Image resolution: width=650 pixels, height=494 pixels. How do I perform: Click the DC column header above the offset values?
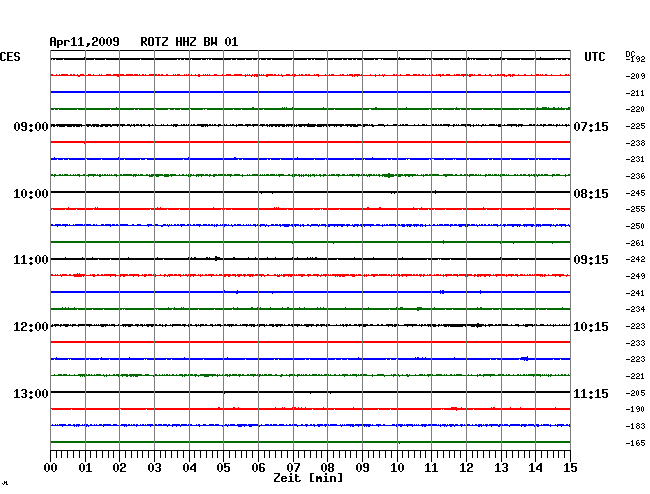[x=630, y=54]
